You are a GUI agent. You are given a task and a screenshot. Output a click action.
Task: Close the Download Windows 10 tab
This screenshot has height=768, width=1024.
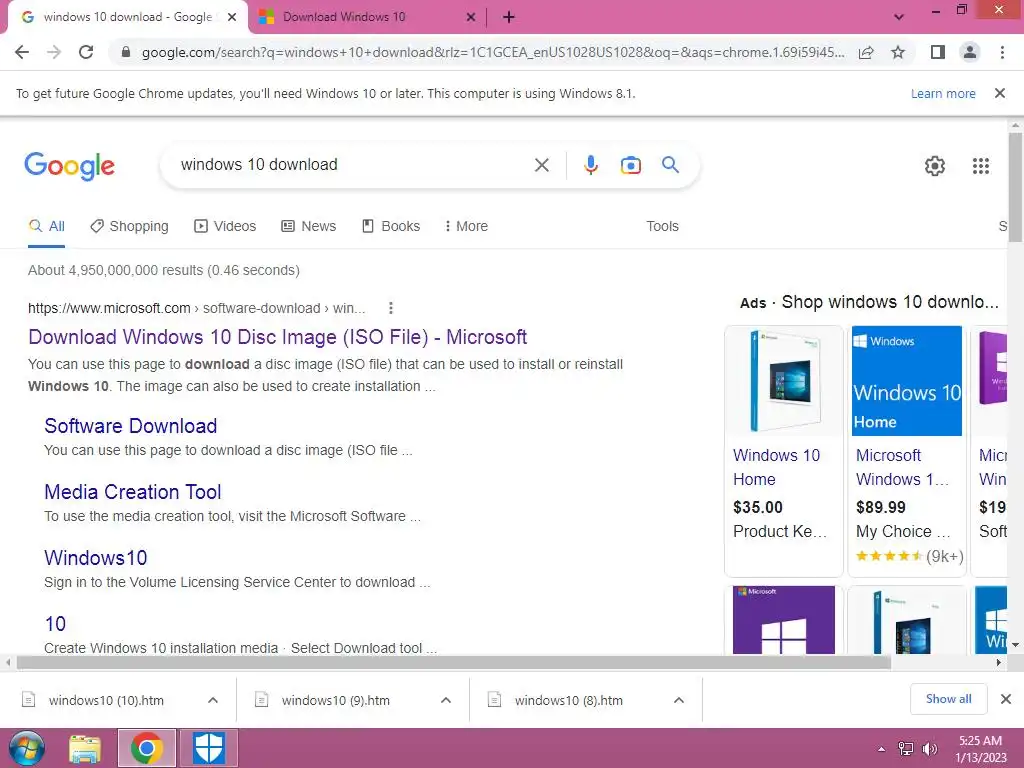tap(470, 17)
